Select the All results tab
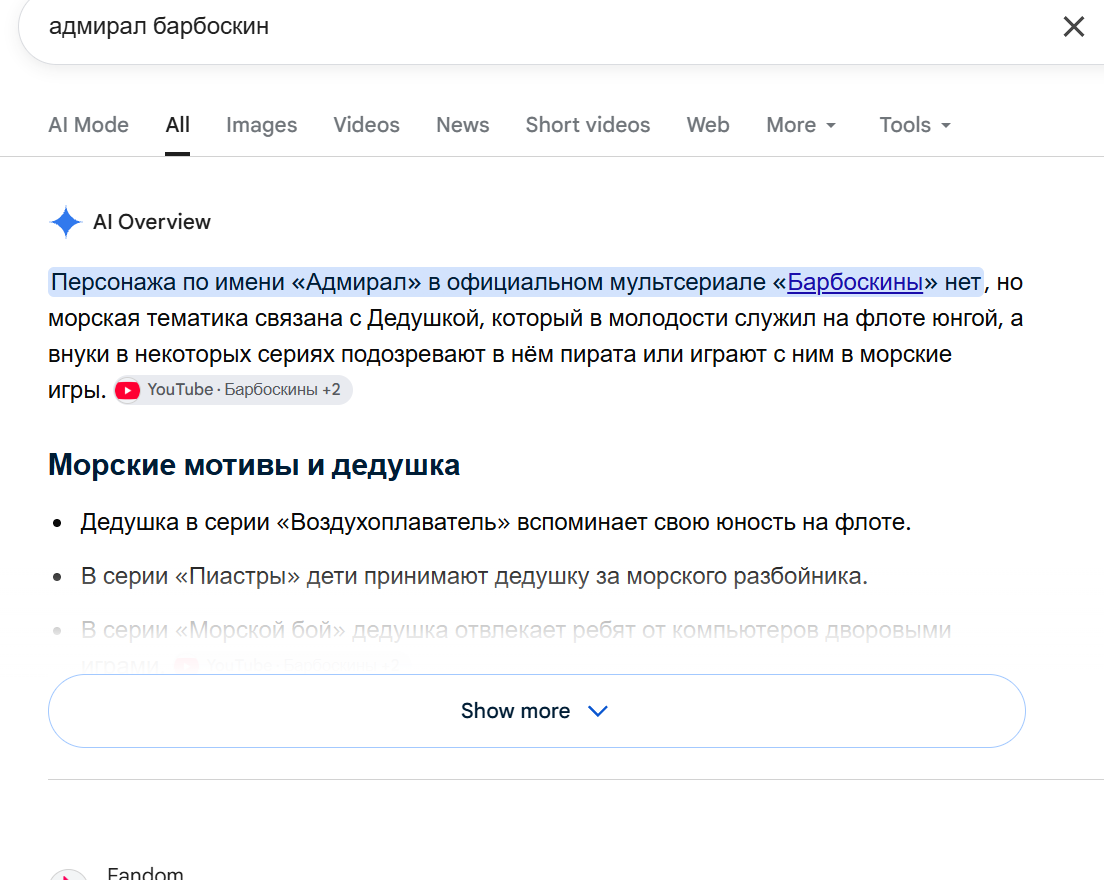Image resolution: width=1104 pixels, height=880 pixels. pyautogui.click(x=177, y=125)
